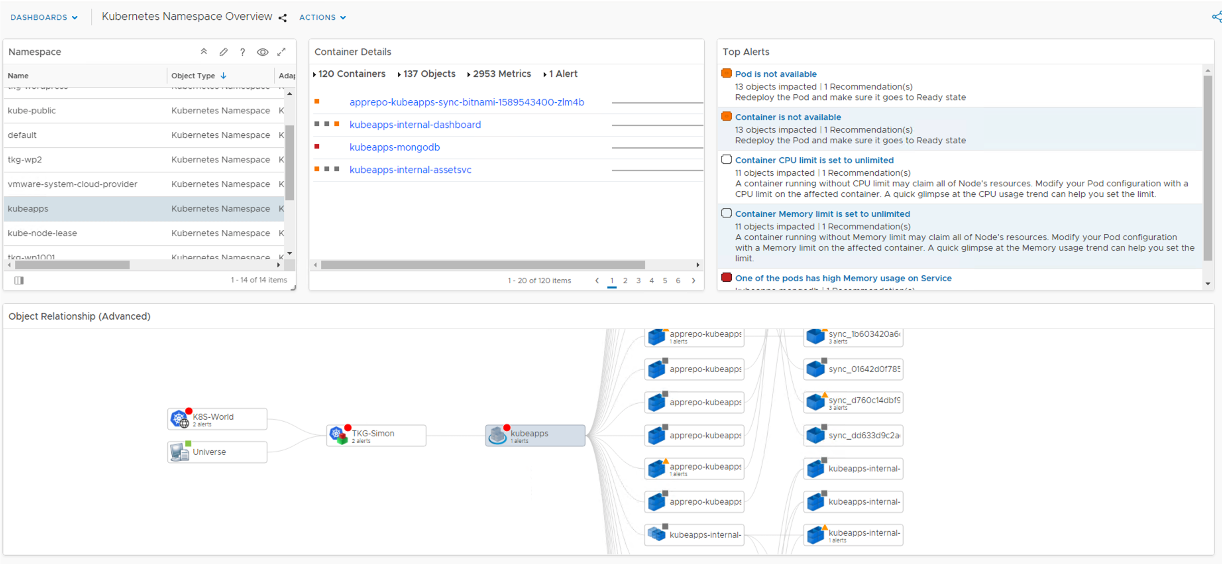This screenshot has height=564, width=1222.
Task: Go to previous page in Container Details pager
Action: coord(597,281)
